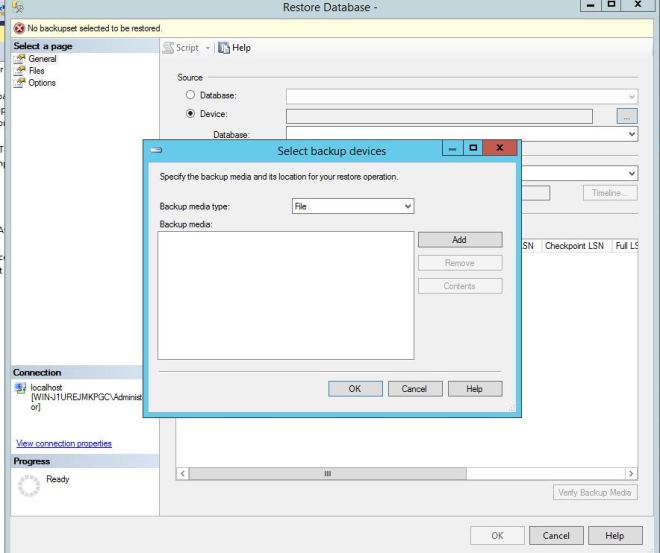Screen dimensions: 660x553
Task: Close the Restore Database window
Action: pos(638,5)
